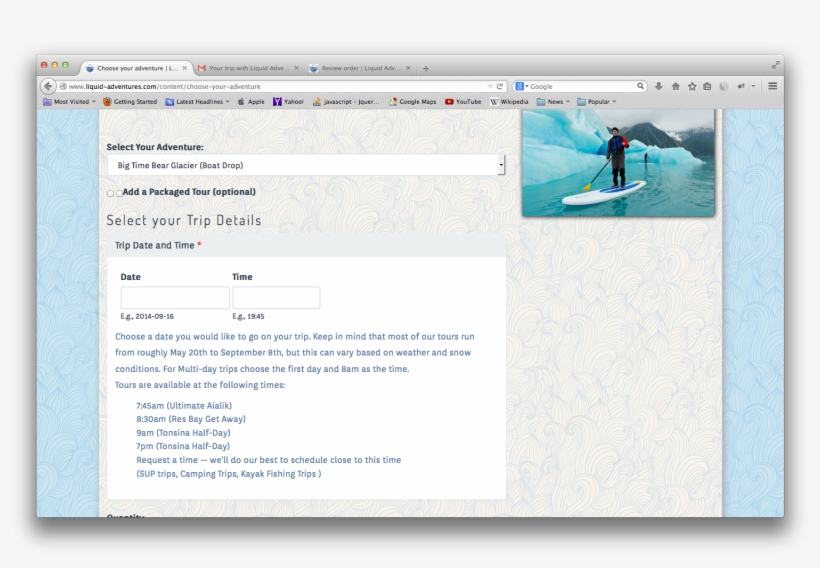This screenshot has width=820, height=568.
Task: Open the YouTube bookmark
Action: click(463, 101)
